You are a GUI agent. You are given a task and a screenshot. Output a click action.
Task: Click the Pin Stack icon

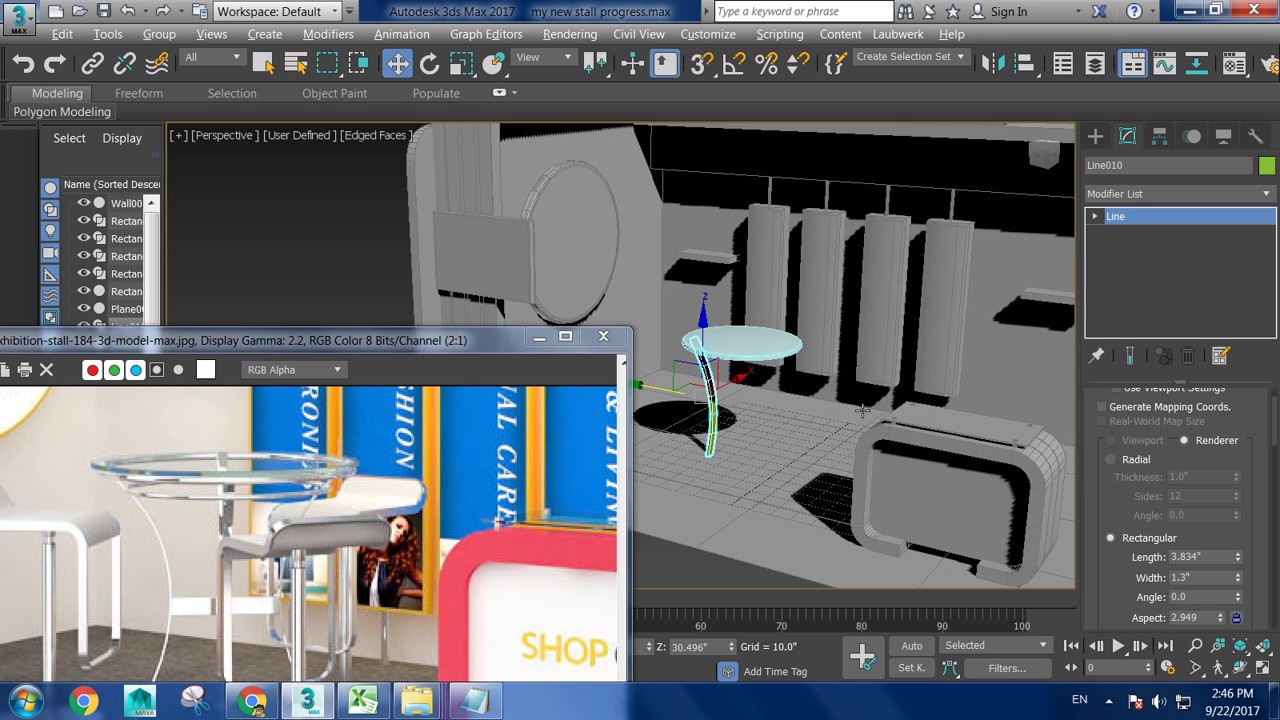1097,355
